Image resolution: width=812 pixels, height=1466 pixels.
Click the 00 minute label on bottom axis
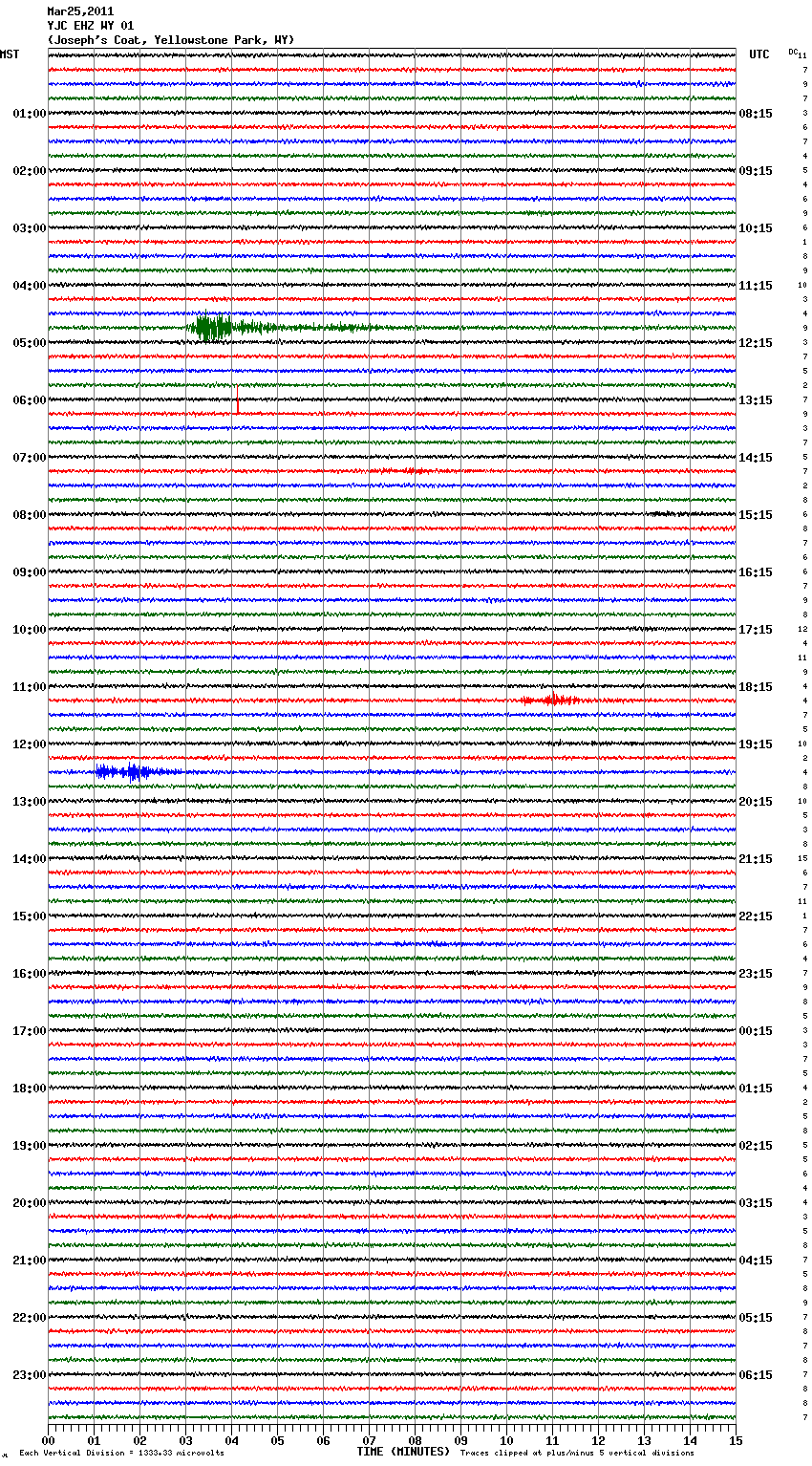[48, 1440]
